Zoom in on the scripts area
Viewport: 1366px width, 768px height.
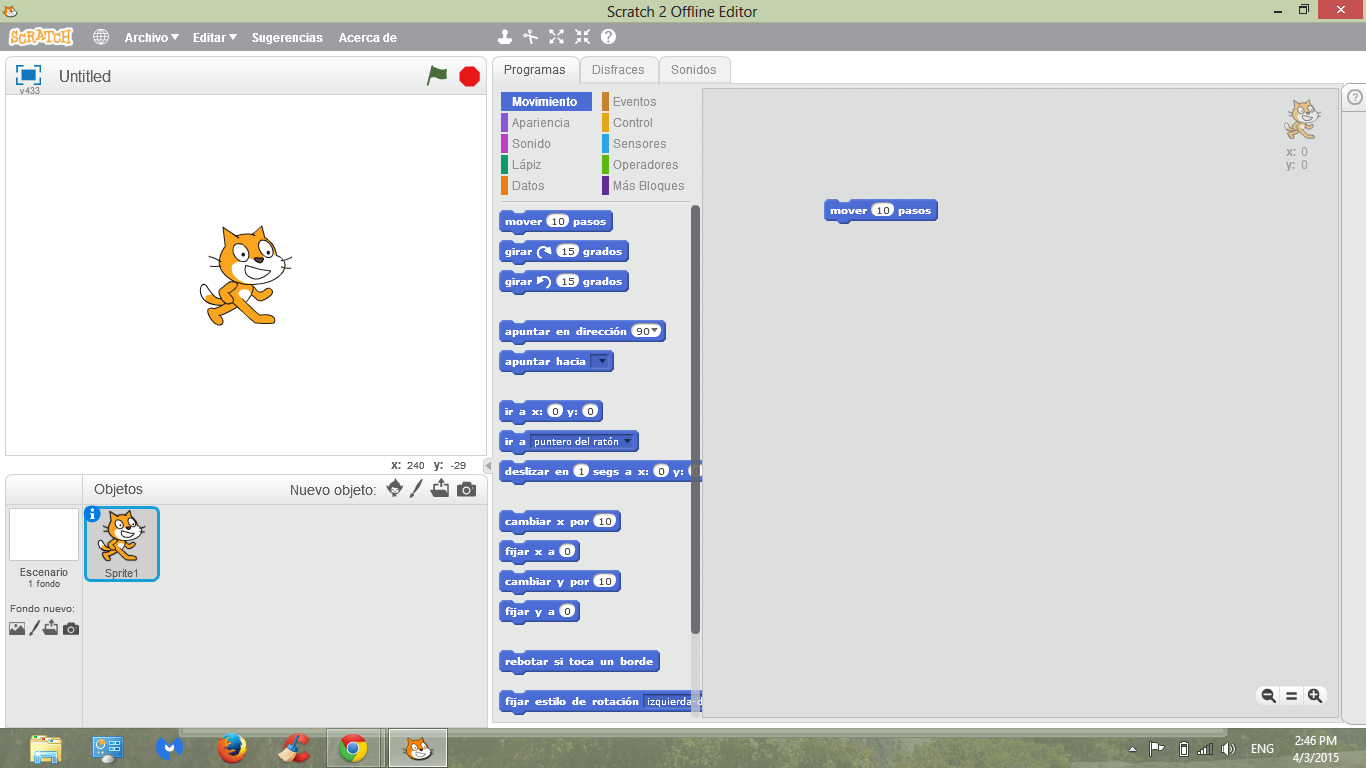[x=1315, y=695]
